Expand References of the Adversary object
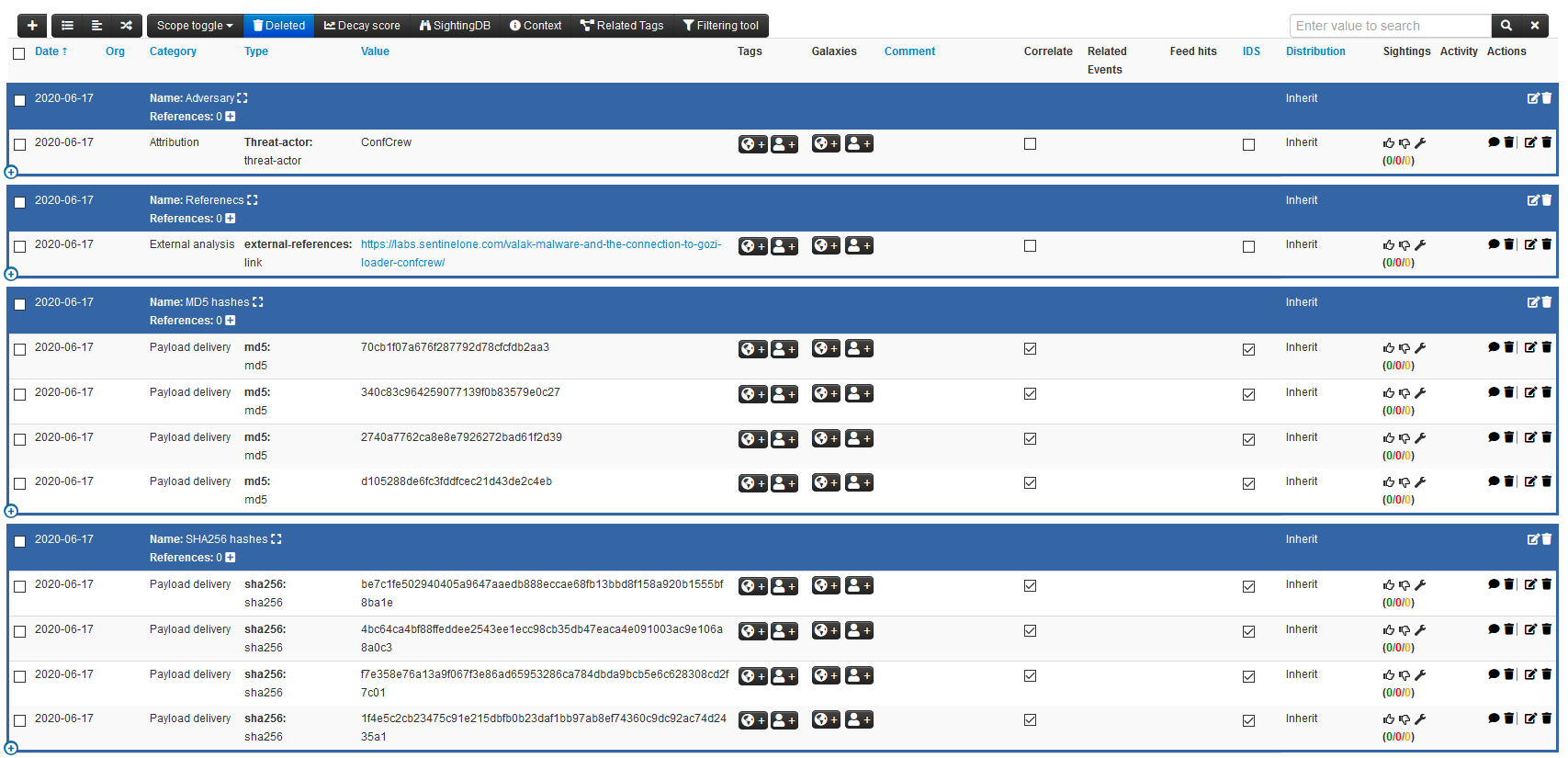The height and width of the screenshot is (758, 1568). click(x=231, y=117)
